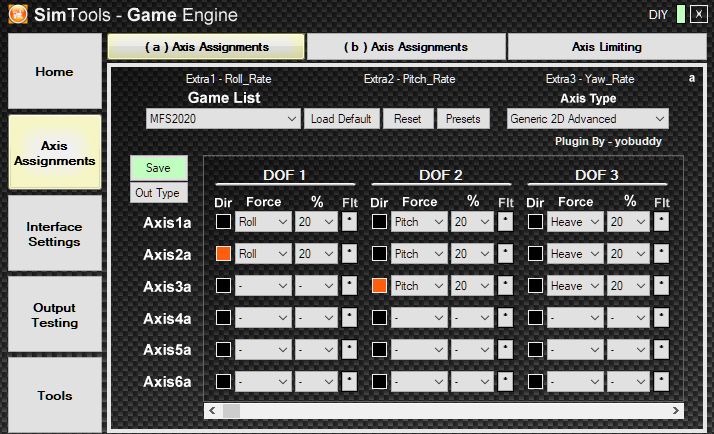Screen dimensions: 714x434
Task: Click the Flt dot button for Axis5a DOF 1
Action: pos(349,349)
